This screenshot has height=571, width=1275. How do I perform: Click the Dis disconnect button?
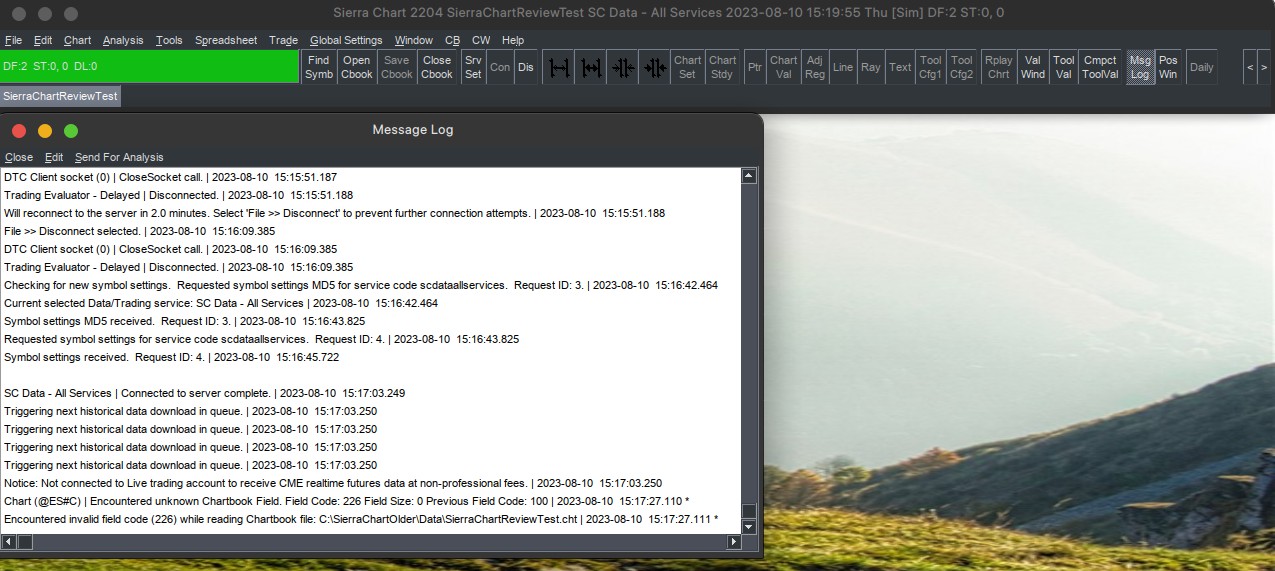click(x=526, y=67)
